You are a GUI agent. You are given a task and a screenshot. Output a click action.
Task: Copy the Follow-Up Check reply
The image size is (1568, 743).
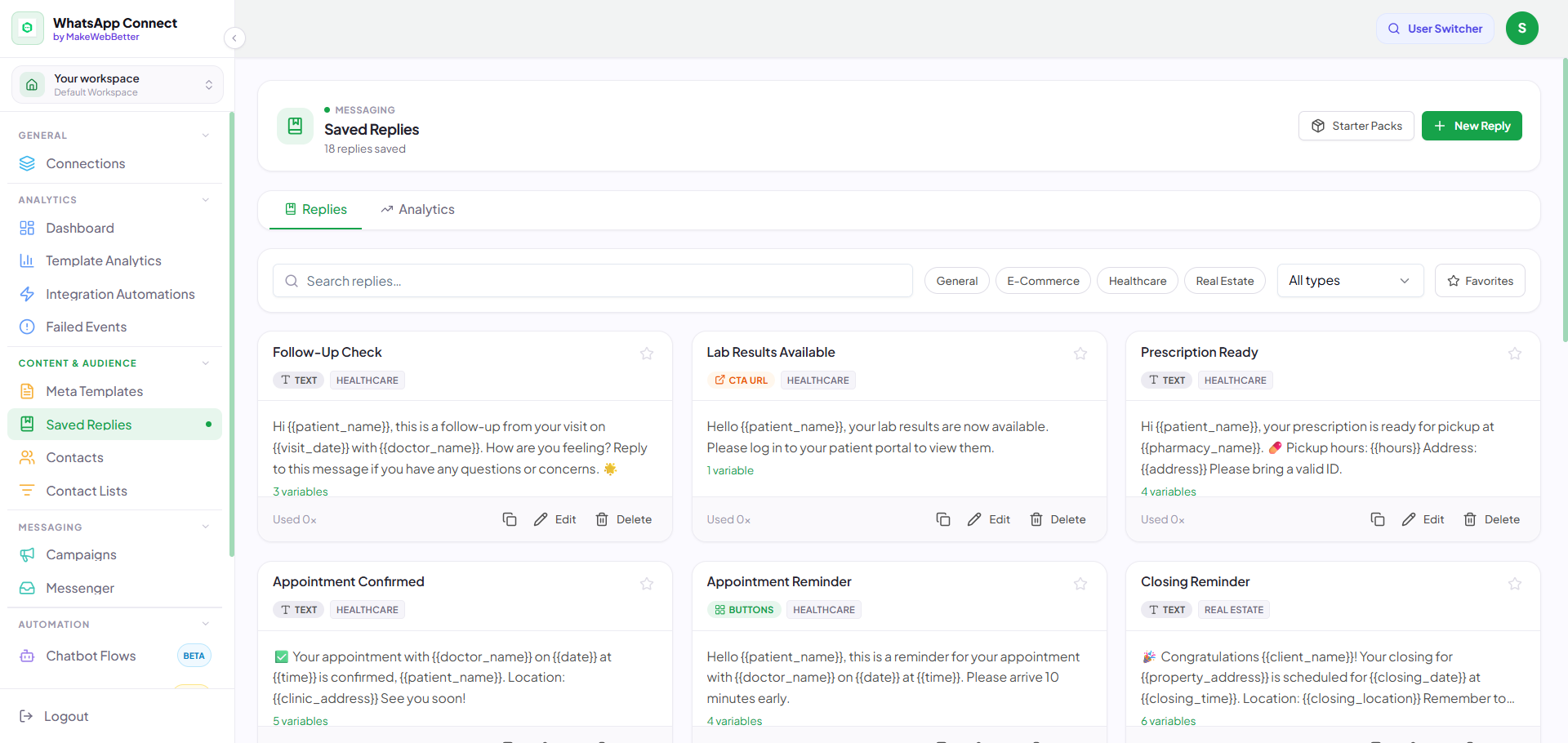[x=510, y=519]
